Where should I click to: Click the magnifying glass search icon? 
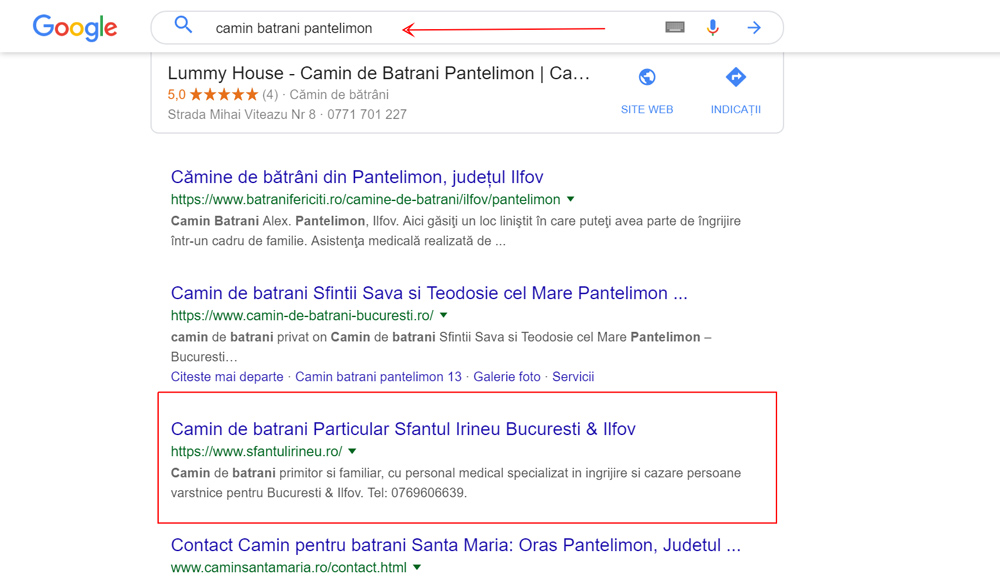point(183,25)
